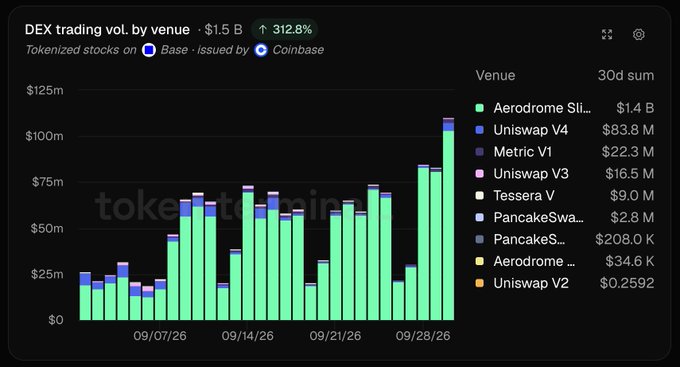Screen dimensions: 680x367
Task: Click the white Tessera V legend swatch
Action: point(479,196)
